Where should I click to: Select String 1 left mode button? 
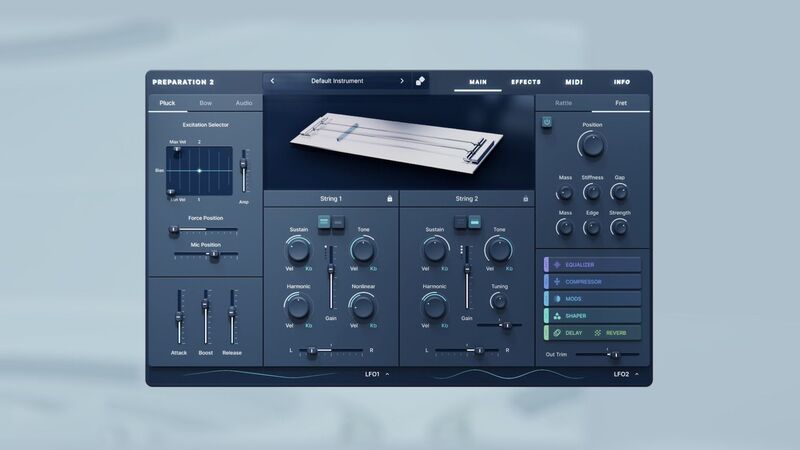[x=323, y=222]
